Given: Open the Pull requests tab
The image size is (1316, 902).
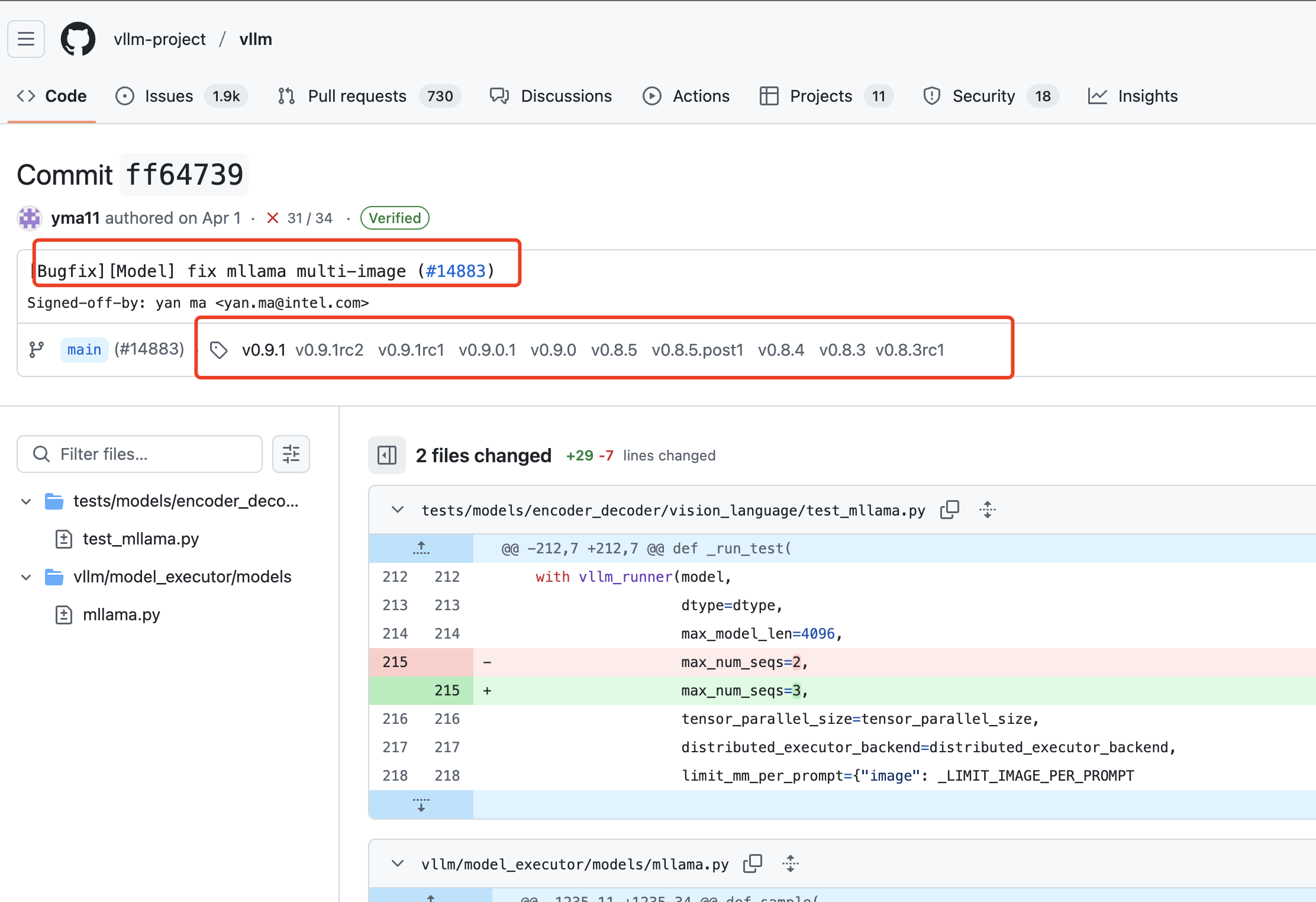Looking at the screenshot, I should (369, 96).
